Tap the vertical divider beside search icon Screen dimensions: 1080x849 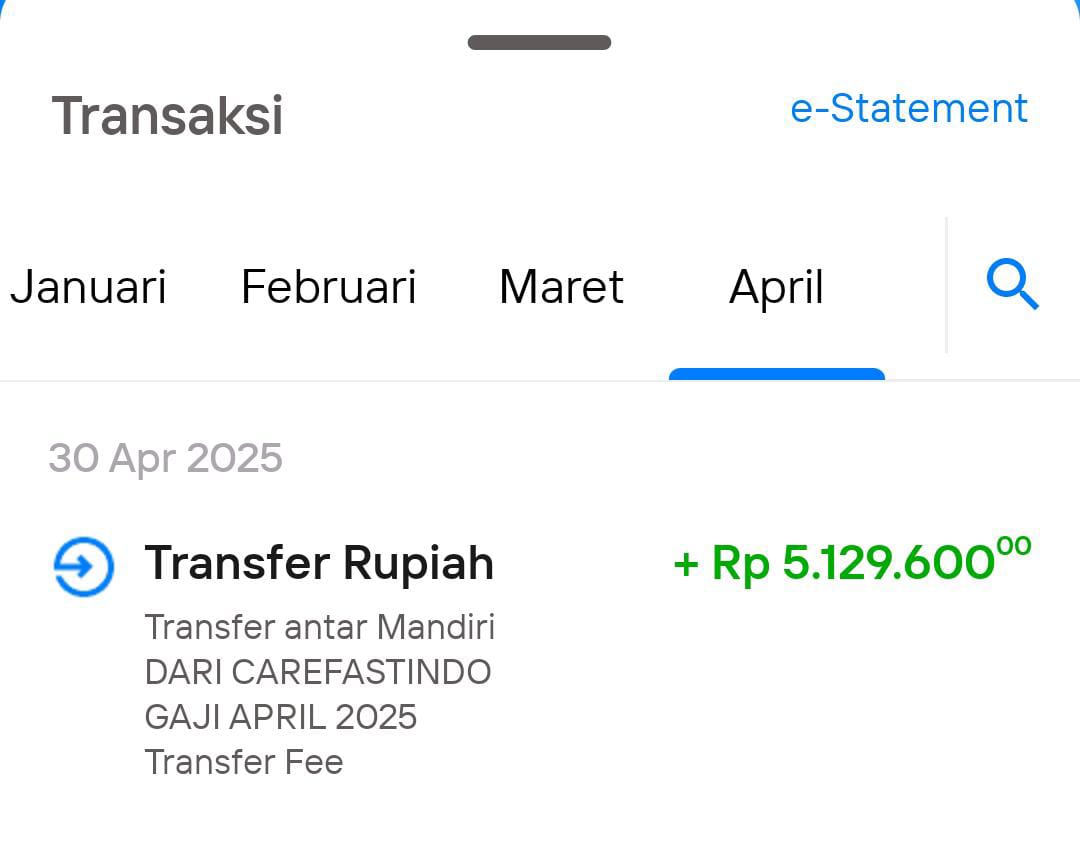[x=946, y=285]
